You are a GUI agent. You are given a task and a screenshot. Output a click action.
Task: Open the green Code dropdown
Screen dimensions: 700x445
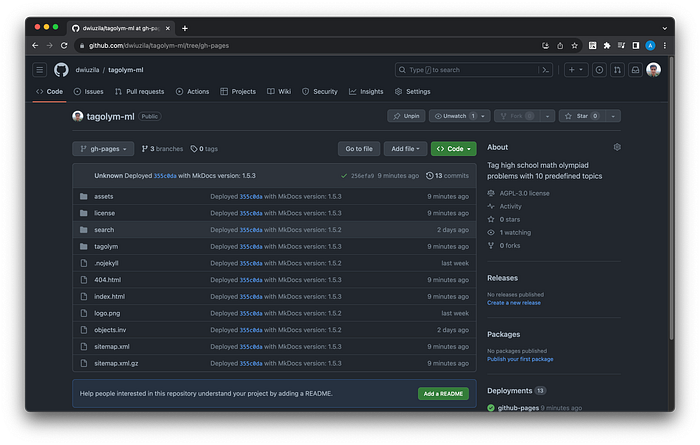point(454,149)
